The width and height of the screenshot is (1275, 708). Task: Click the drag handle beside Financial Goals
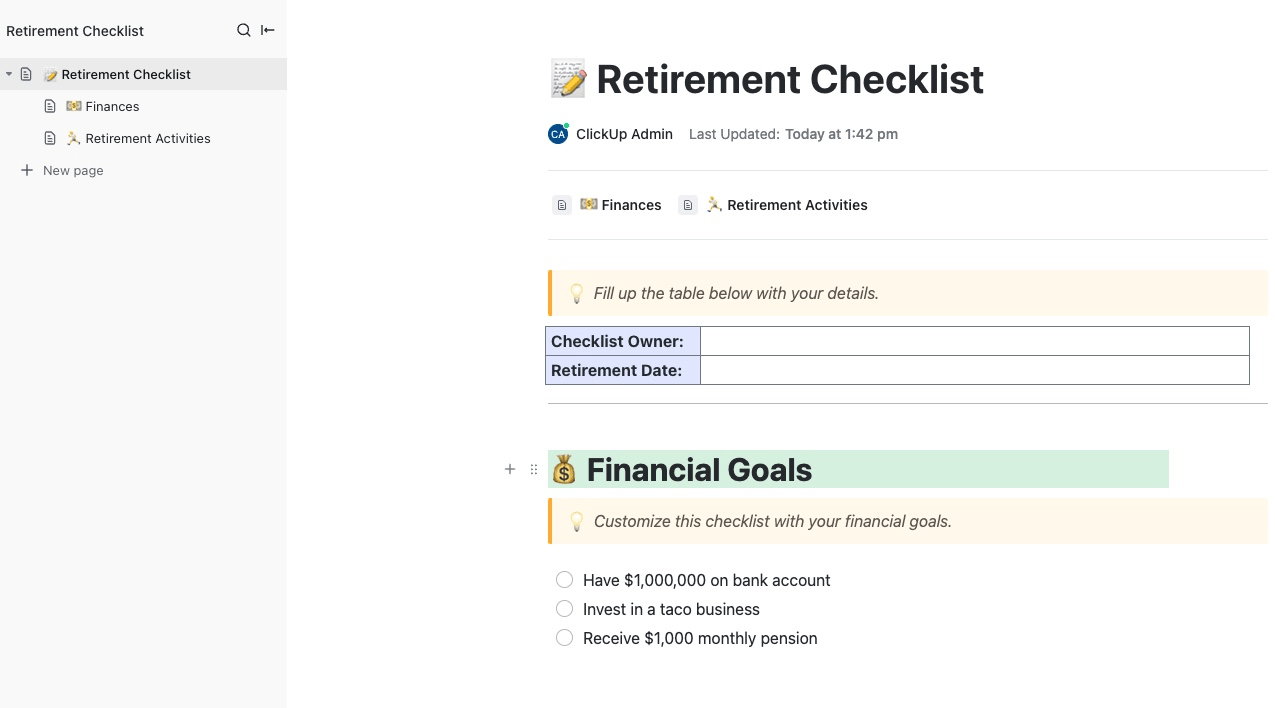(534, 469)
